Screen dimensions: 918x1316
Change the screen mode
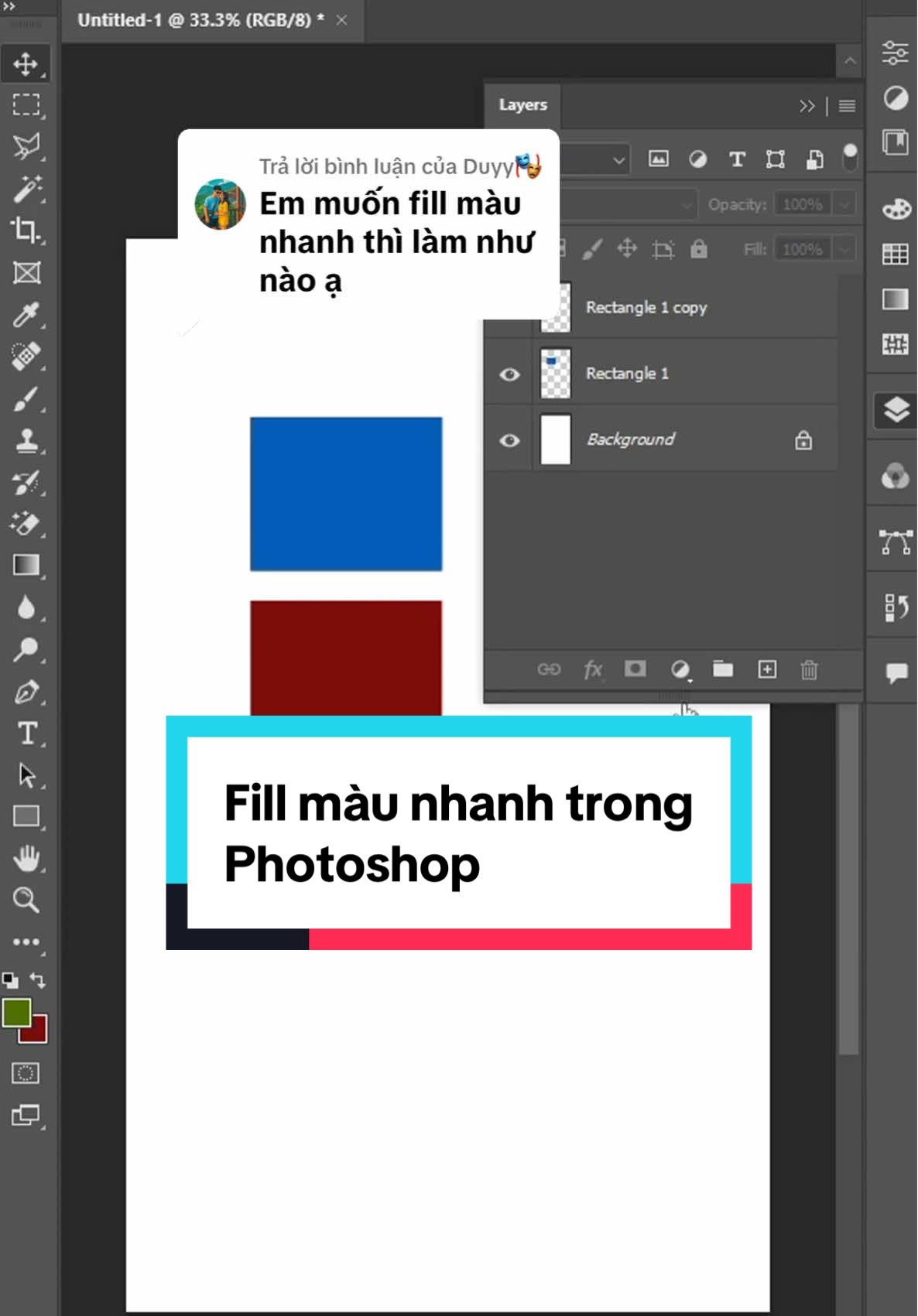pos(26,1115)
